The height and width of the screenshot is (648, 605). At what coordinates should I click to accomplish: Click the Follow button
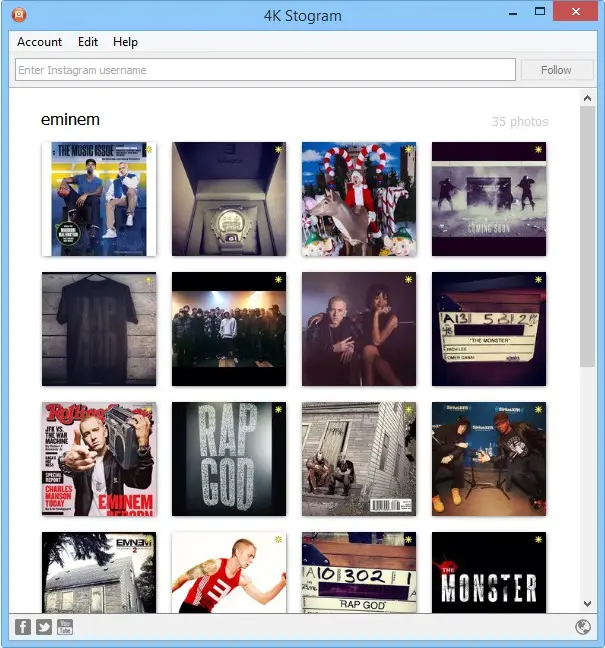pyautogui.click(x=557, y=70)
